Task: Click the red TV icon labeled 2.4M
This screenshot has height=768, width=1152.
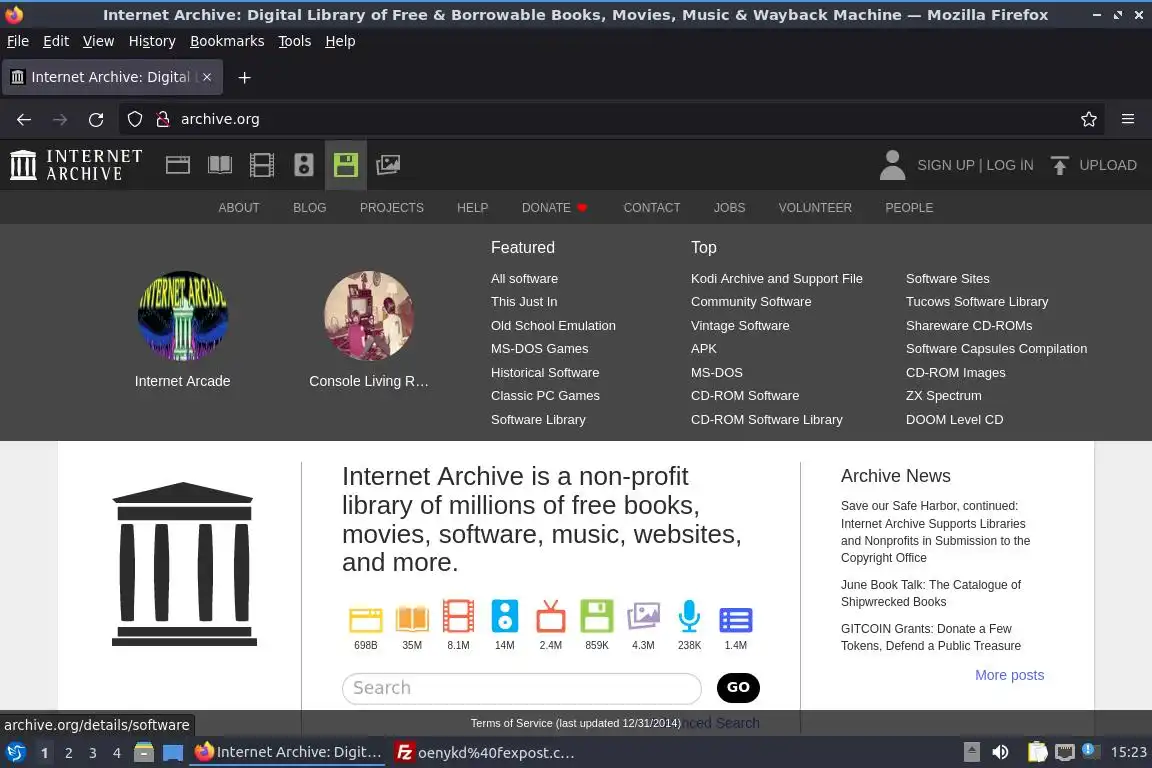Action: (x=550, y=616)
